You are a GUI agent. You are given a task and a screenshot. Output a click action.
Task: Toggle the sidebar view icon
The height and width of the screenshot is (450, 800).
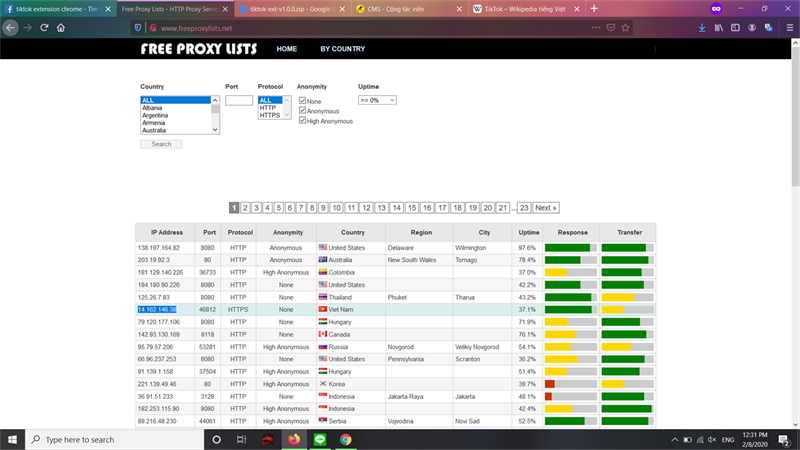pos(735,28)
